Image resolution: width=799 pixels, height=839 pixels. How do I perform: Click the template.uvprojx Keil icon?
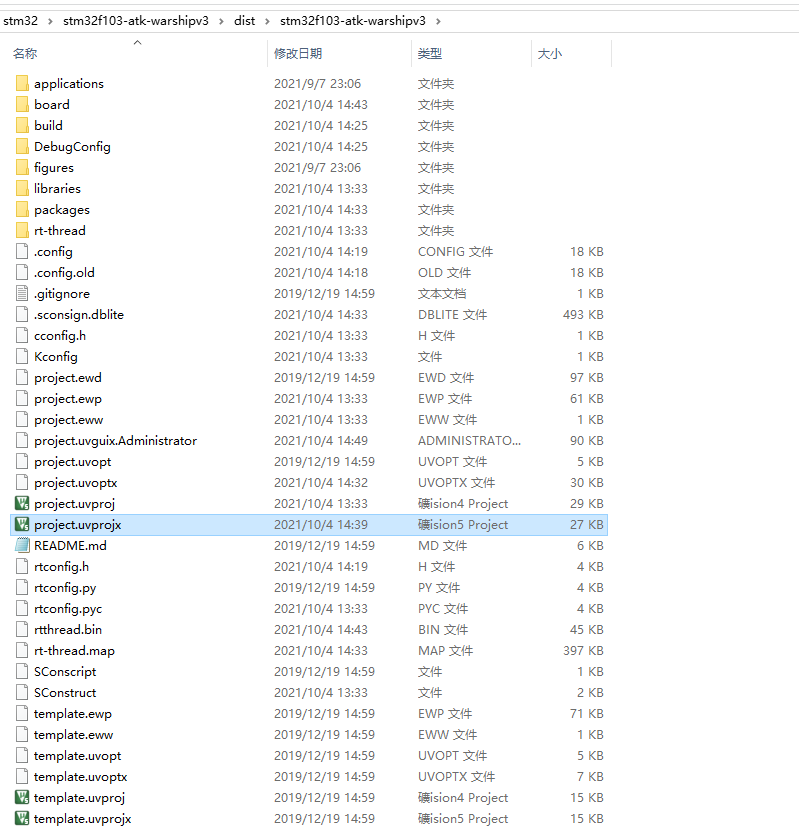22,818
